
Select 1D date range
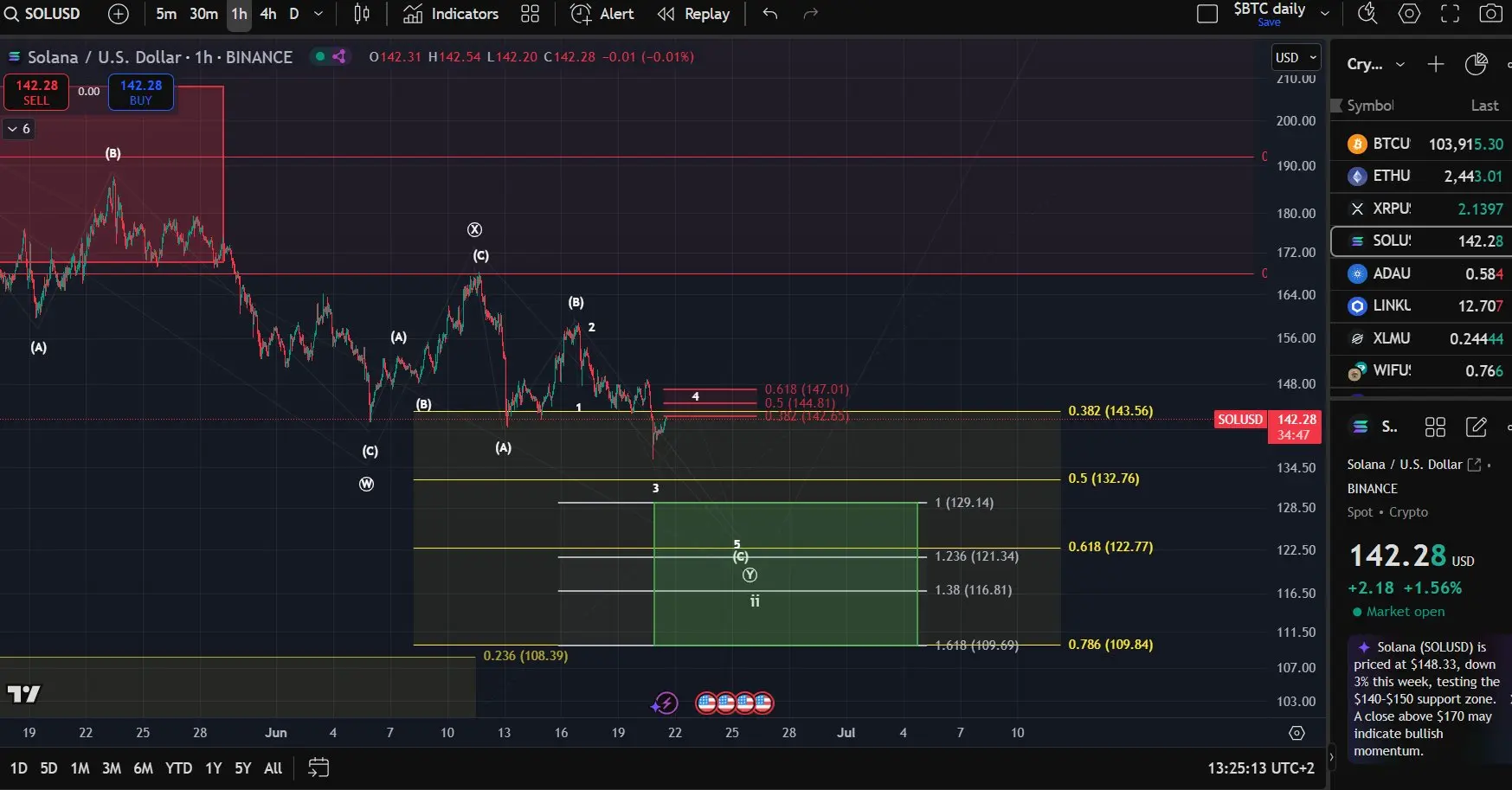(x=19, y=768)
